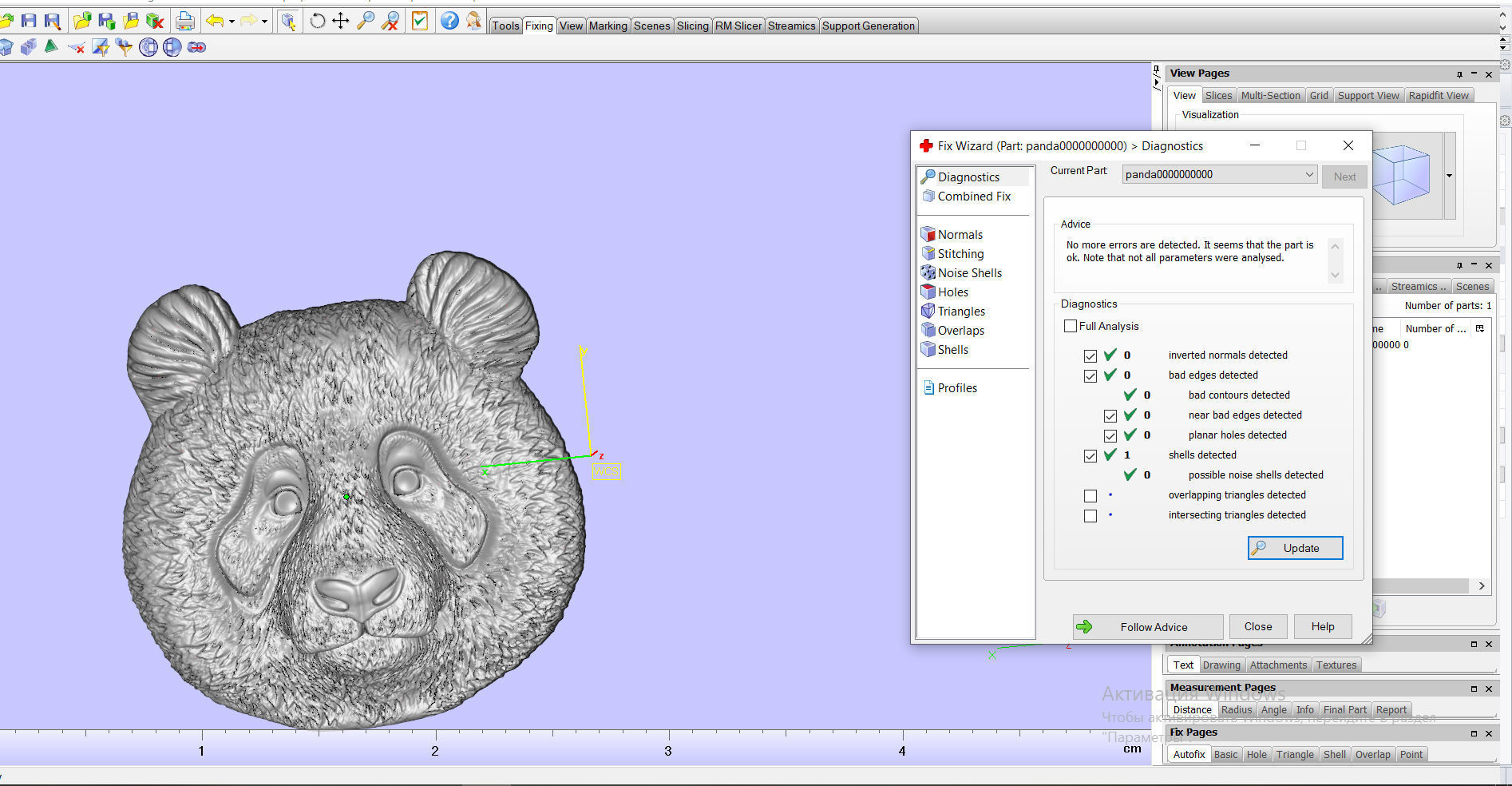Click the support person headset icon

click(x=473, y=21)
